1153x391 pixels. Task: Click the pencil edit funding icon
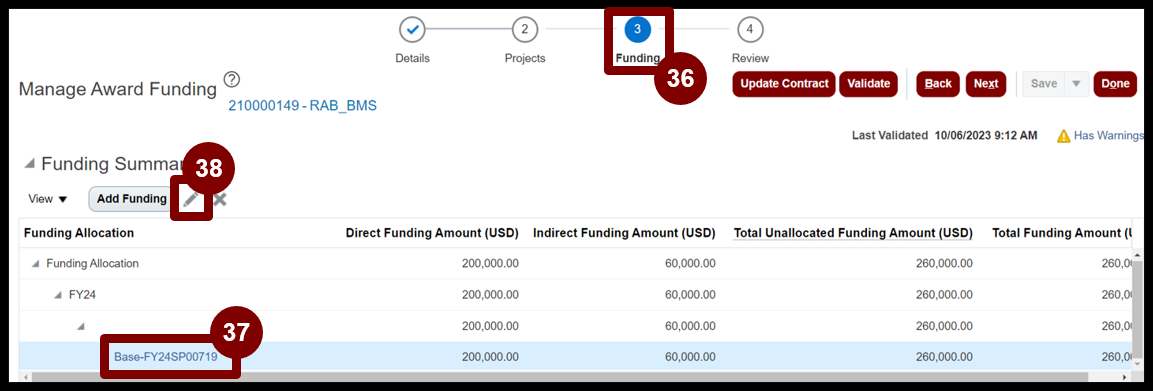(x=191, y=198)
